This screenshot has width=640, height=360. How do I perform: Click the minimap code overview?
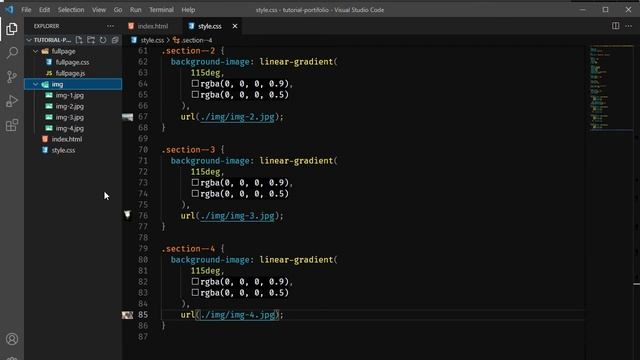click(611, 88)
